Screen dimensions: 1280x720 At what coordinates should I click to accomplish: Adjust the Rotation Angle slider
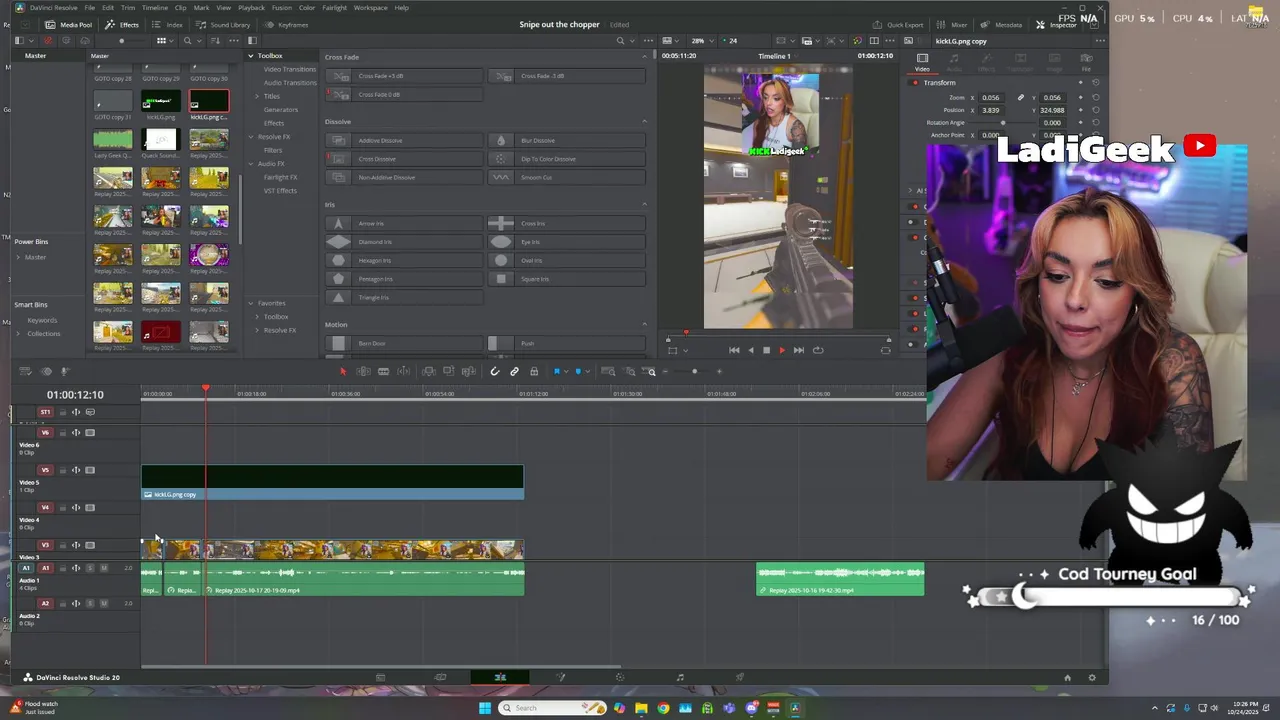[x=1003, y=123]
